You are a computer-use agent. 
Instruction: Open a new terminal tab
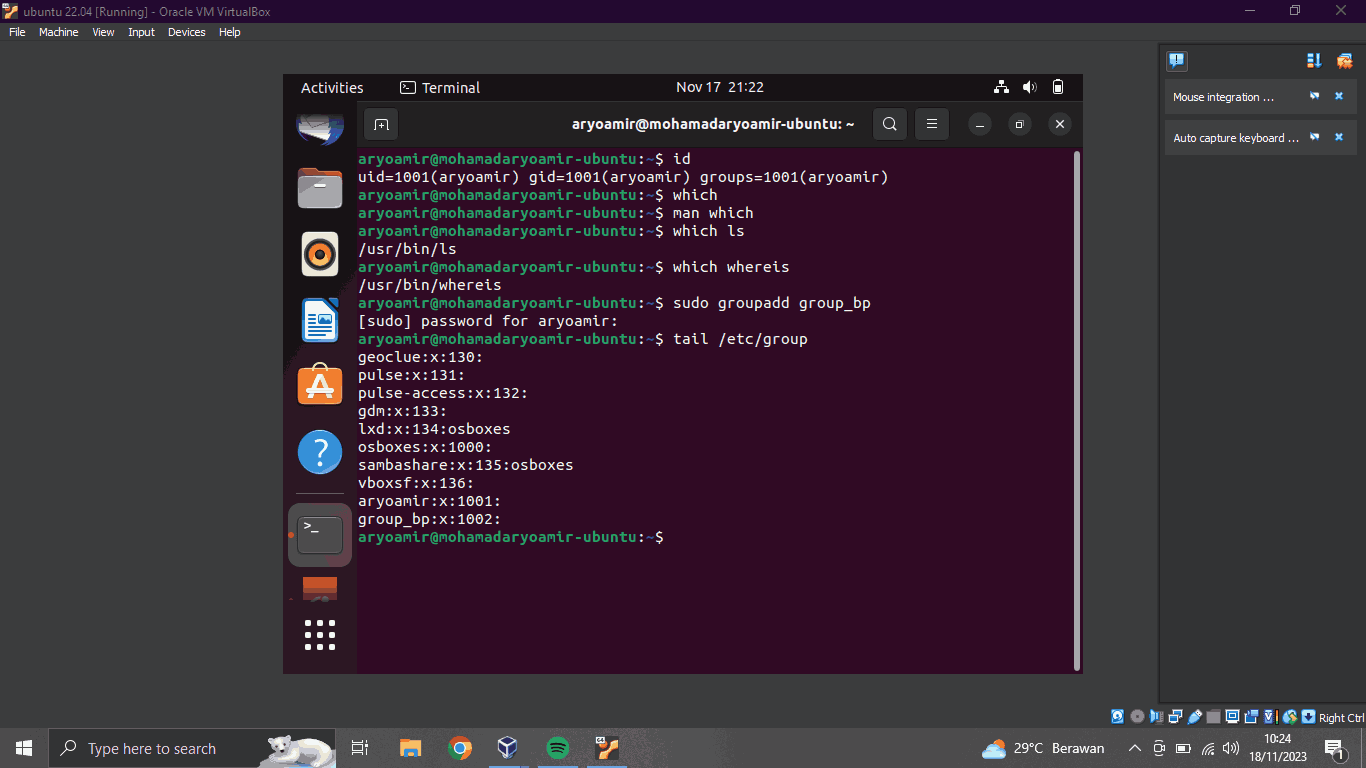[381, 125]
